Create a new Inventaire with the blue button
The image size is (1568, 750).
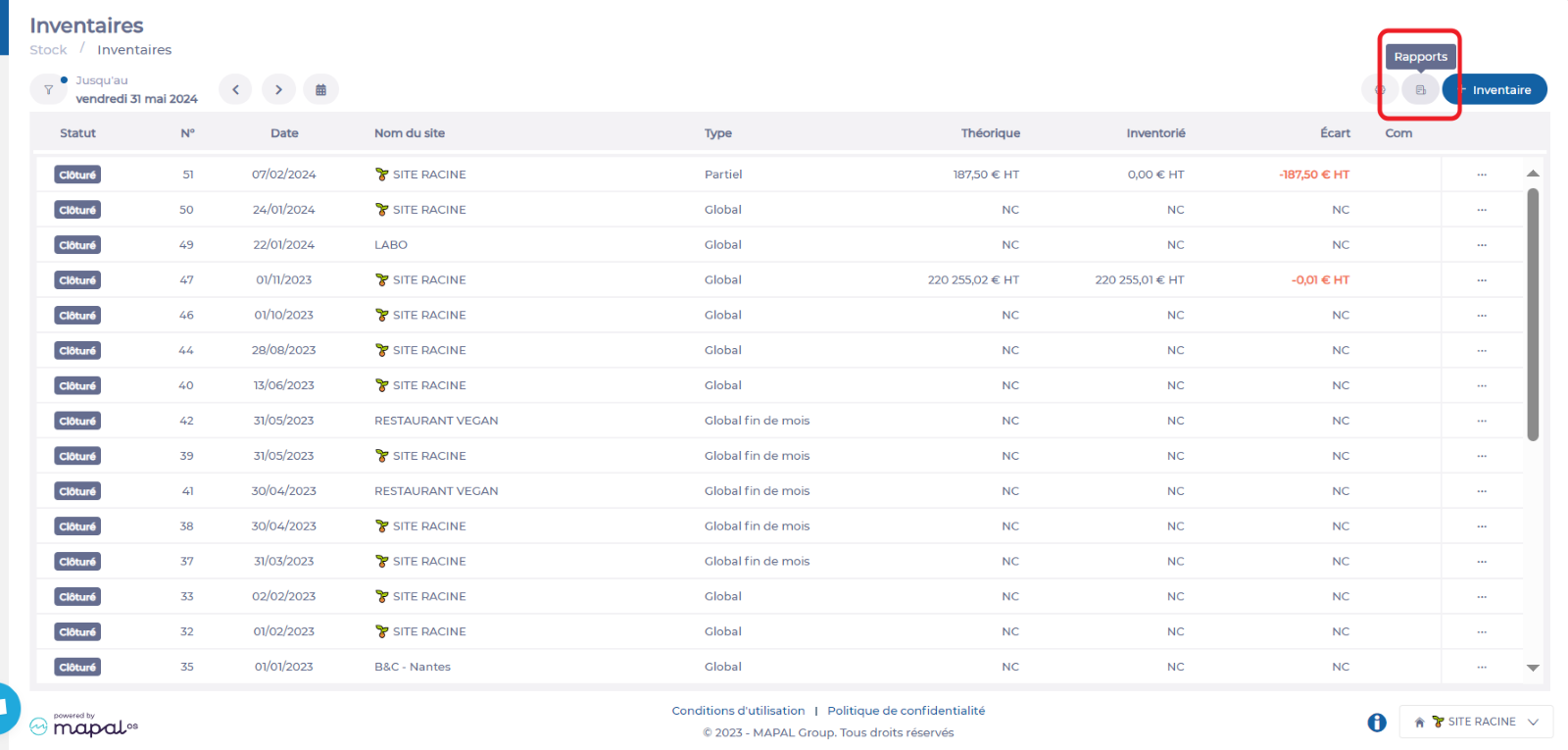[1494, 89]
